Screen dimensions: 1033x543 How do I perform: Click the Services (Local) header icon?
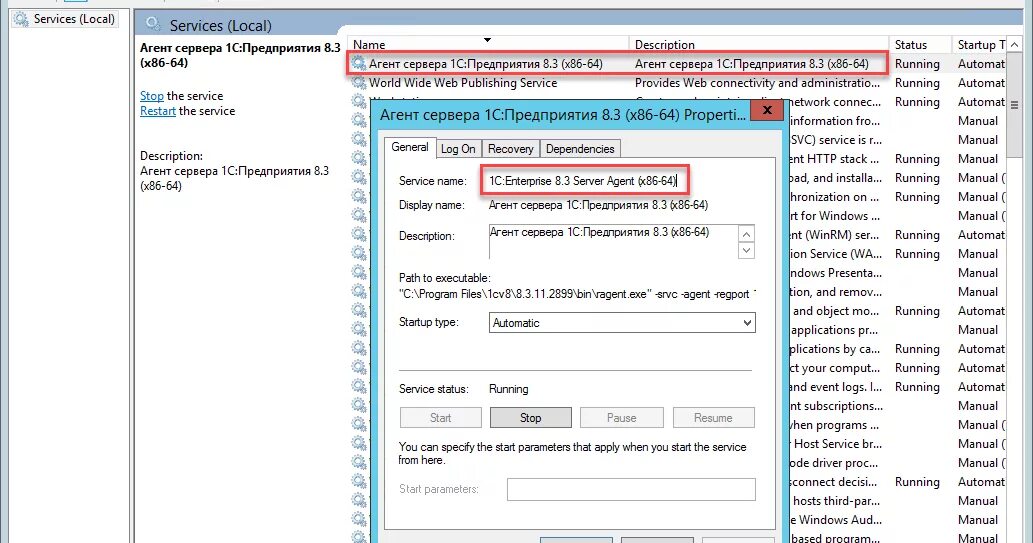click(x=153, y=24)
